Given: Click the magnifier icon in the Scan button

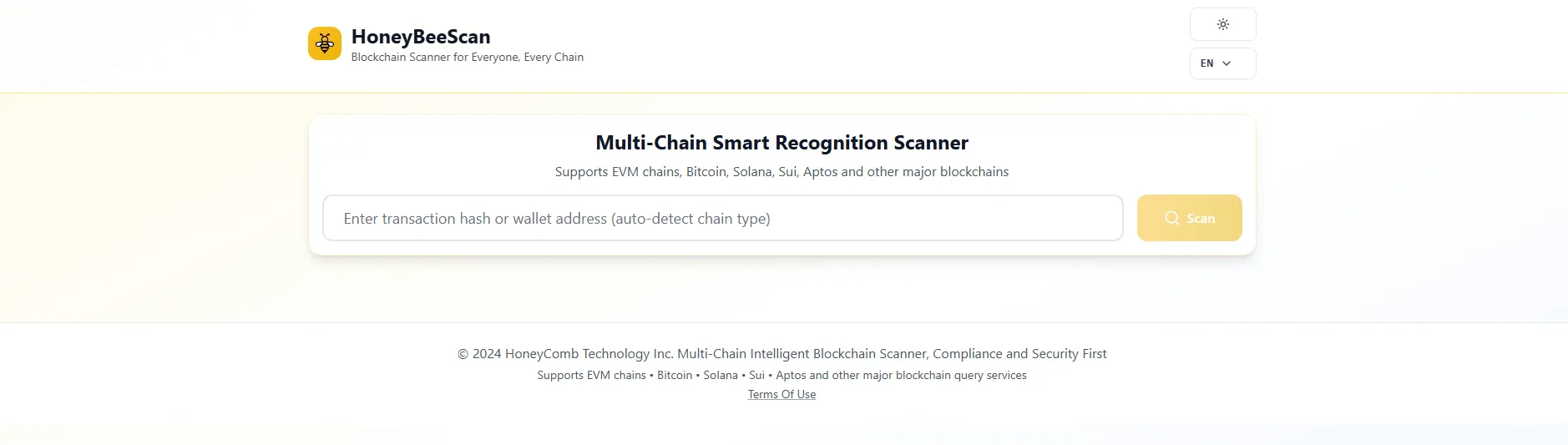Looking at the screenshot, I should click(x=1172, y=218).
